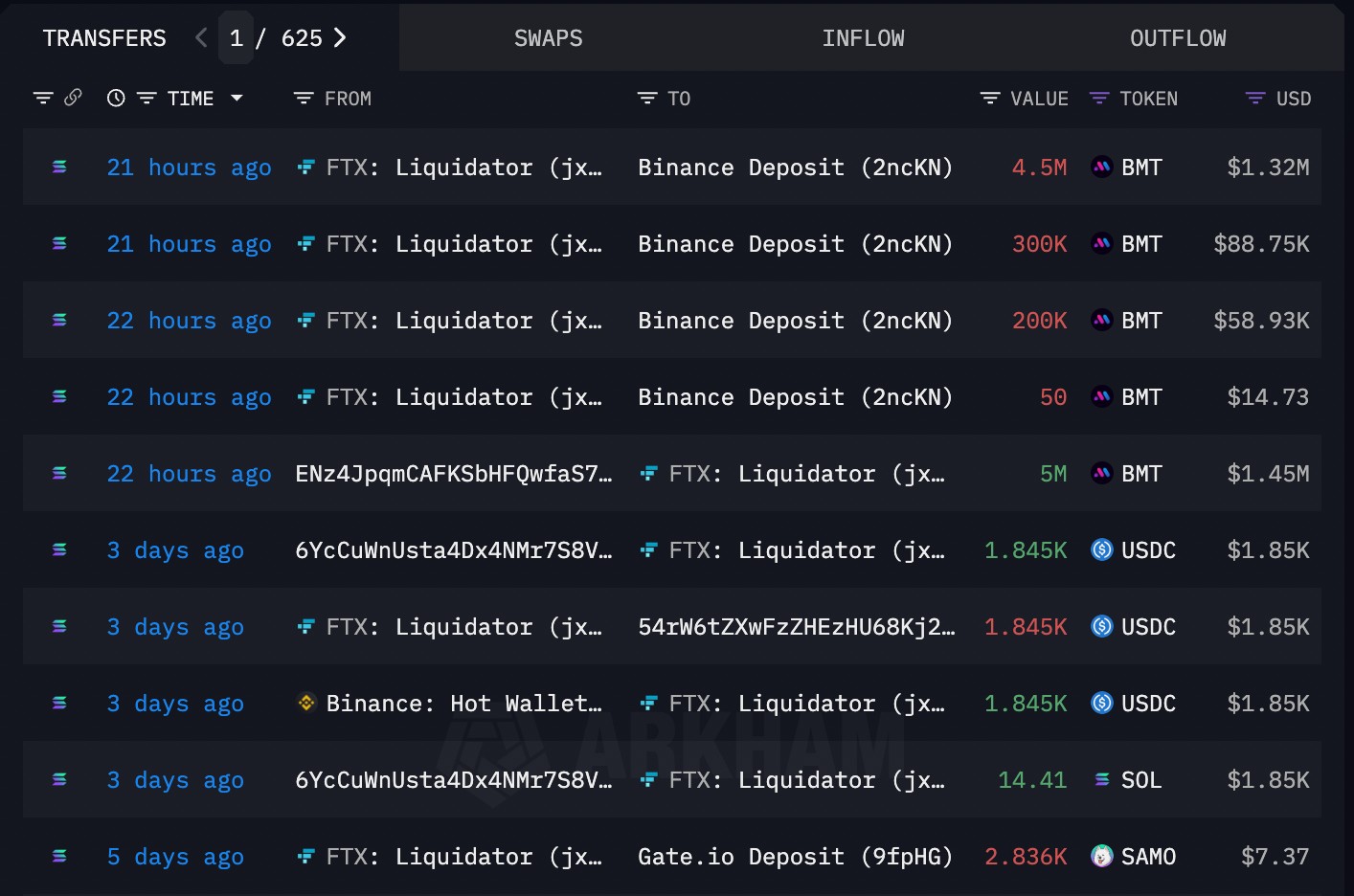Click the SAMO token name
1354x896 pixels.
(1148, 857)
